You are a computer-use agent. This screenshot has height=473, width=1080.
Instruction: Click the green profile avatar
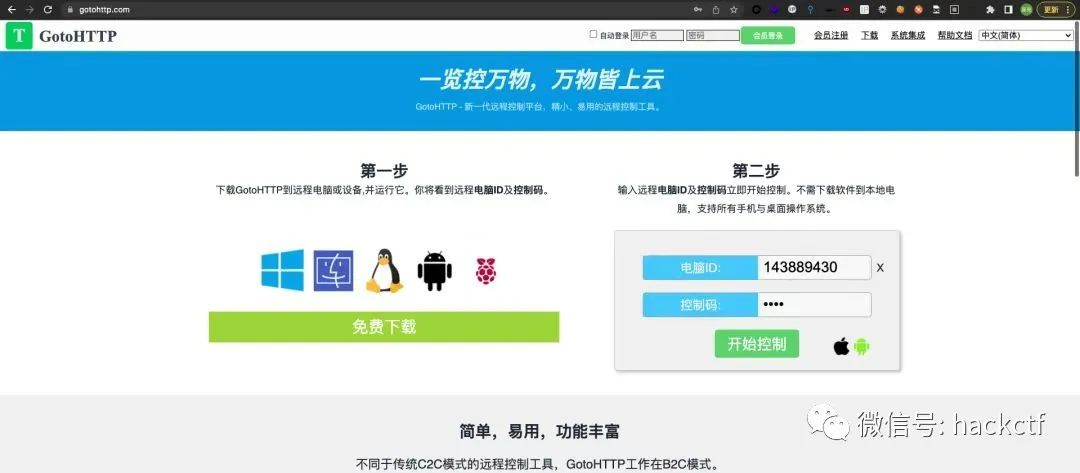[x=1026, y=10]
